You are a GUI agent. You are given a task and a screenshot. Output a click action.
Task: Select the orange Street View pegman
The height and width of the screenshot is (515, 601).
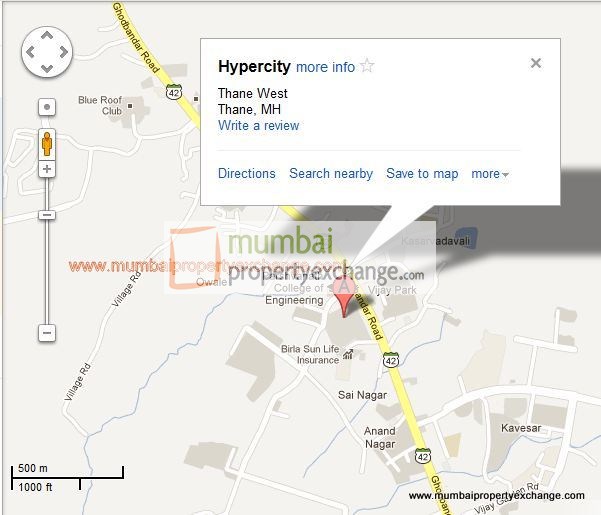(x=47, y=144)
